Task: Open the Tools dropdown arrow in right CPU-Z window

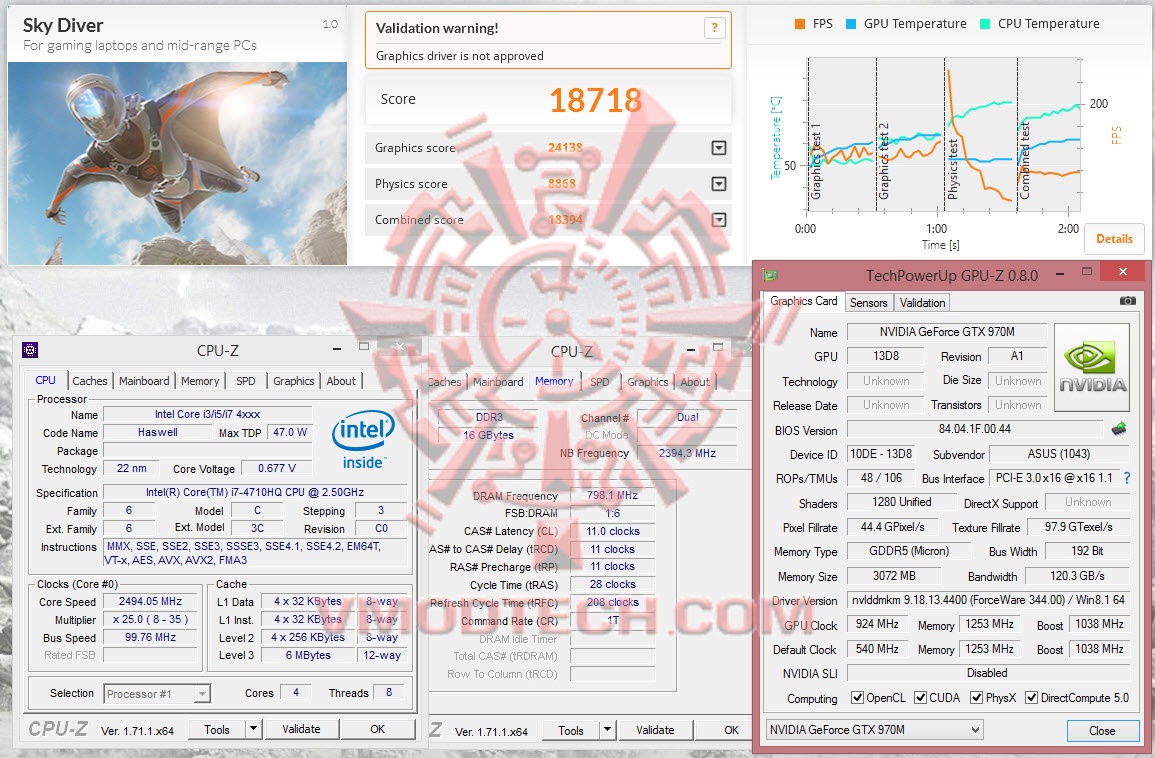Action: tap(607, 731)
